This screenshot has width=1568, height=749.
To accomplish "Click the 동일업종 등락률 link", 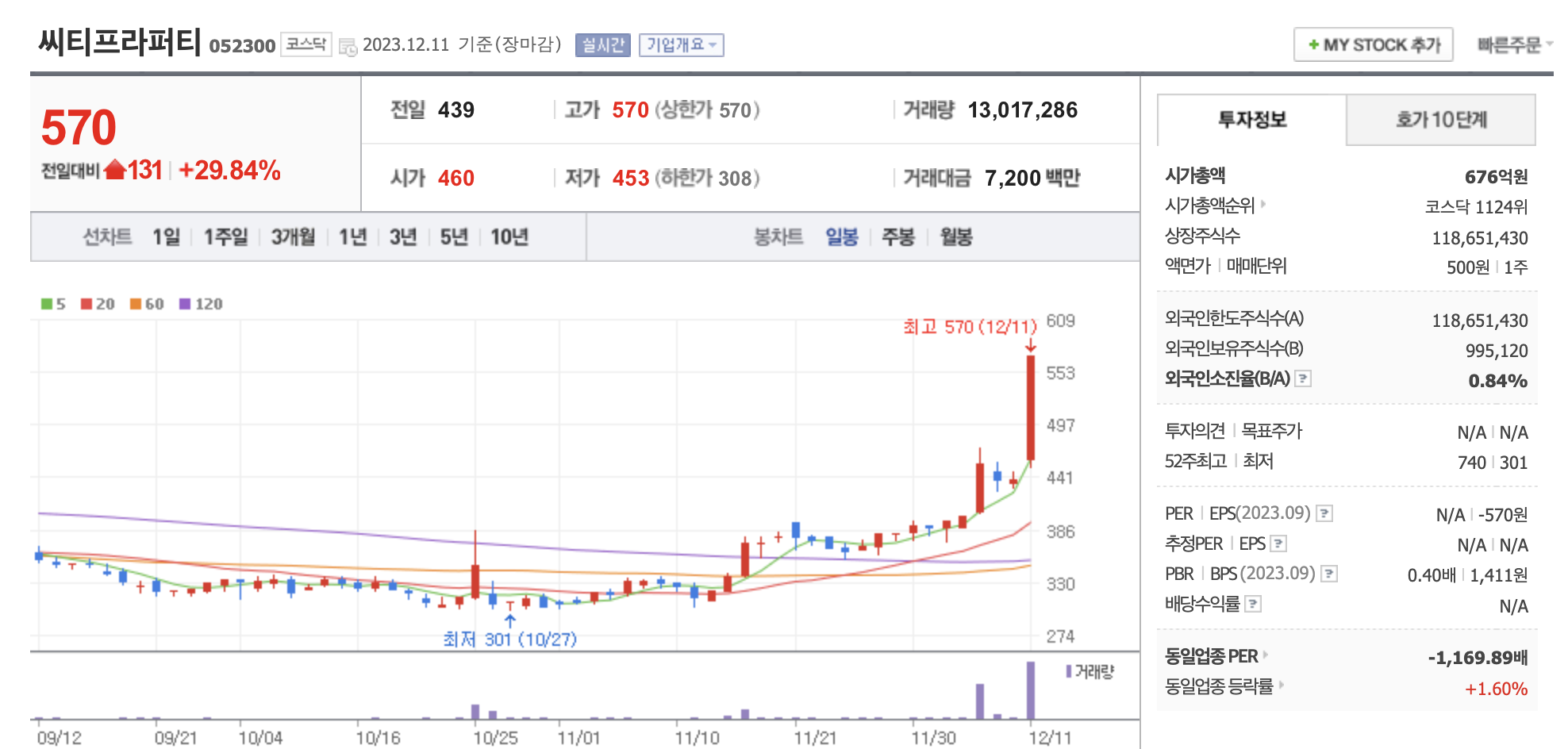I will click(x=1219, y=686).
